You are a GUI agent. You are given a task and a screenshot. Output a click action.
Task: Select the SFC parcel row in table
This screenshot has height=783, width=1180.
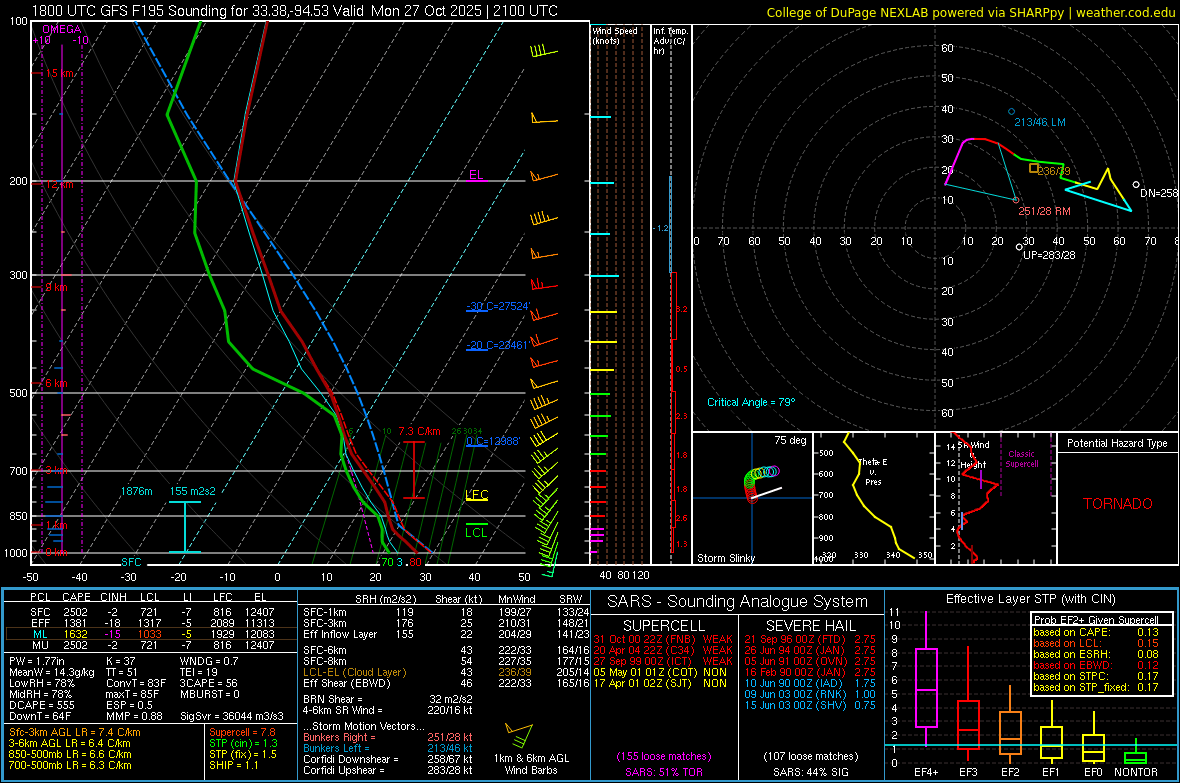point(151,612)
